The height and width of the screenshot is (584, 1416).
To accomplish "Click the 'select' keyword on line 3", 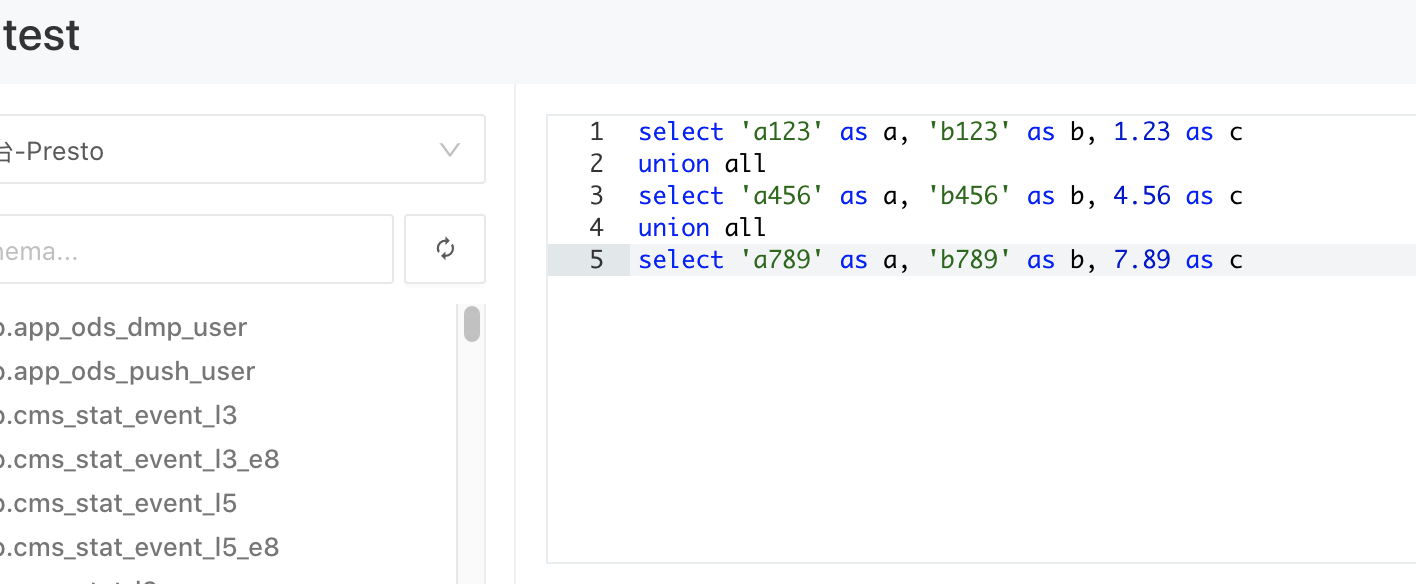I will pyautogui.click(x=680, y=195).
